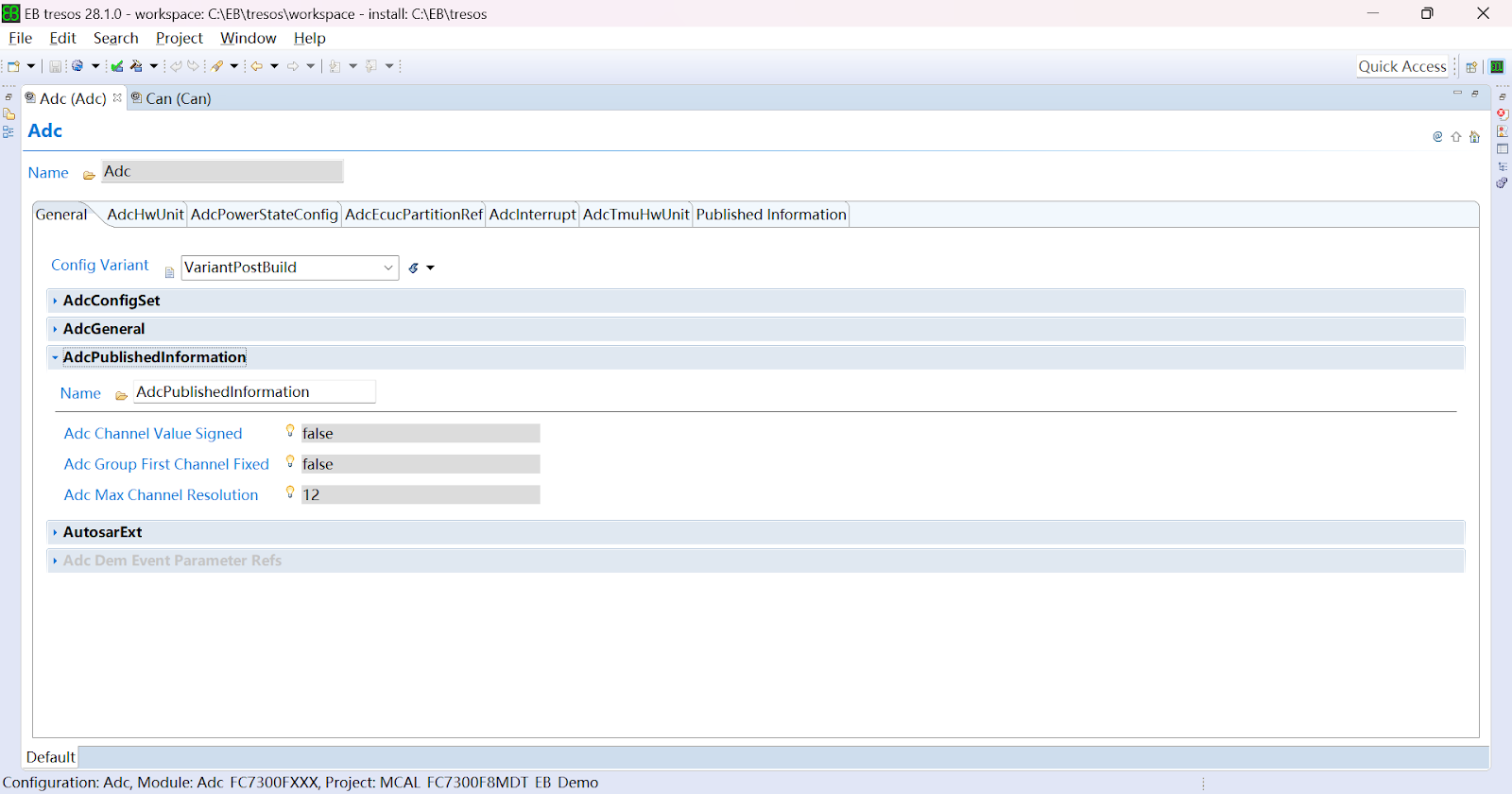Open the Config Variant combo box
The width and height of the screenshot is (1512, 794).
290,268
